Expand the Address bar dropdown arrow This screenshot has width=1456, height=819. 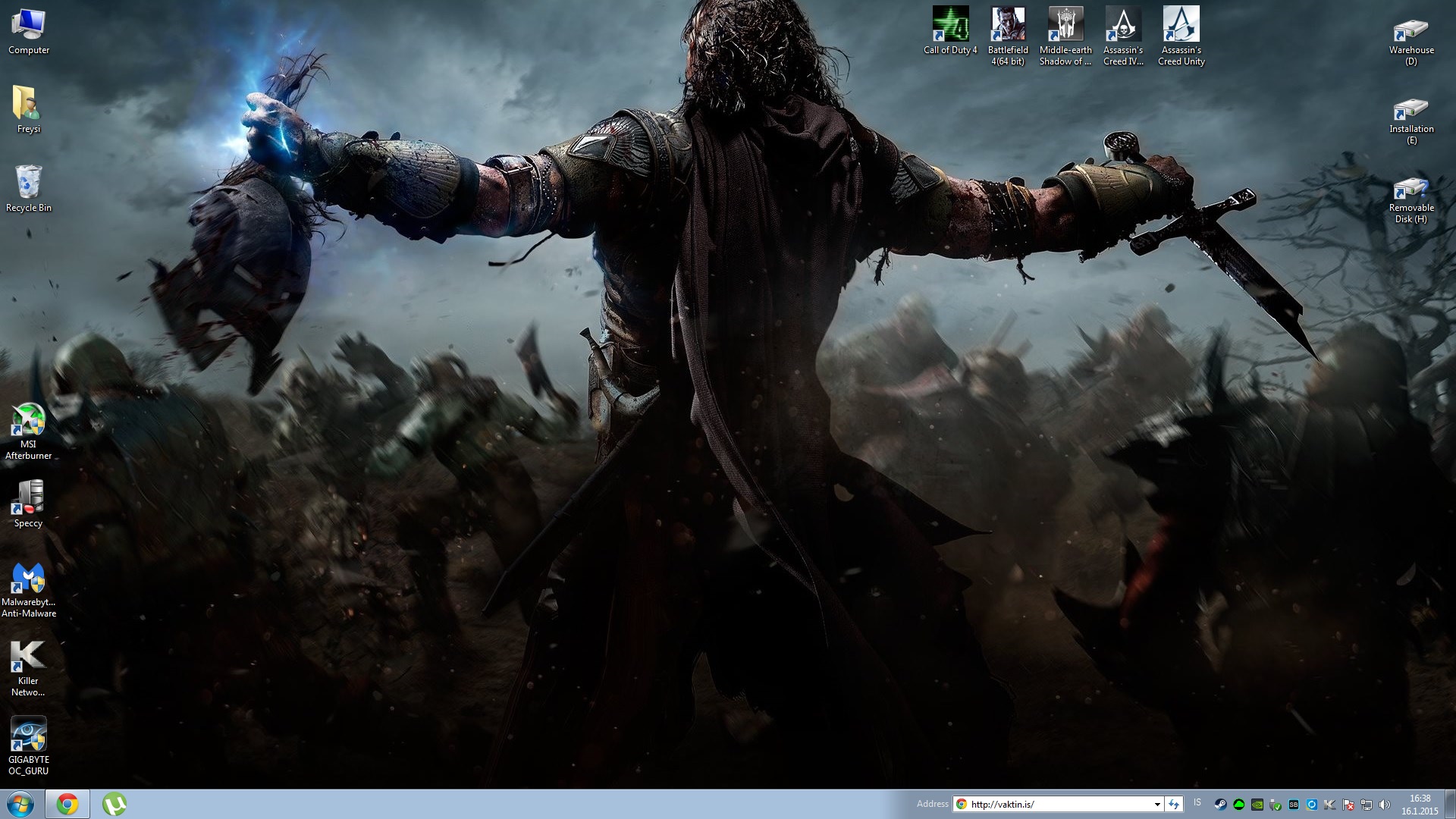[x=1157, y=805]
